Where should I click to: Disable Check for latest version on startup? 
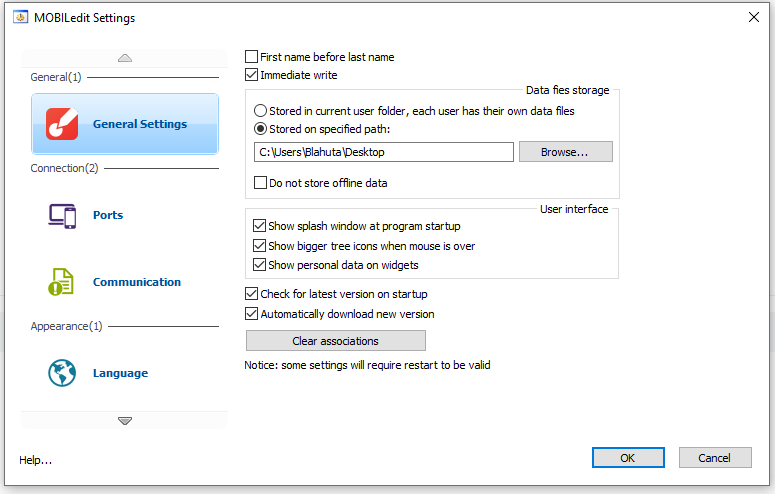pyautogui.click(x=251, y=294)
